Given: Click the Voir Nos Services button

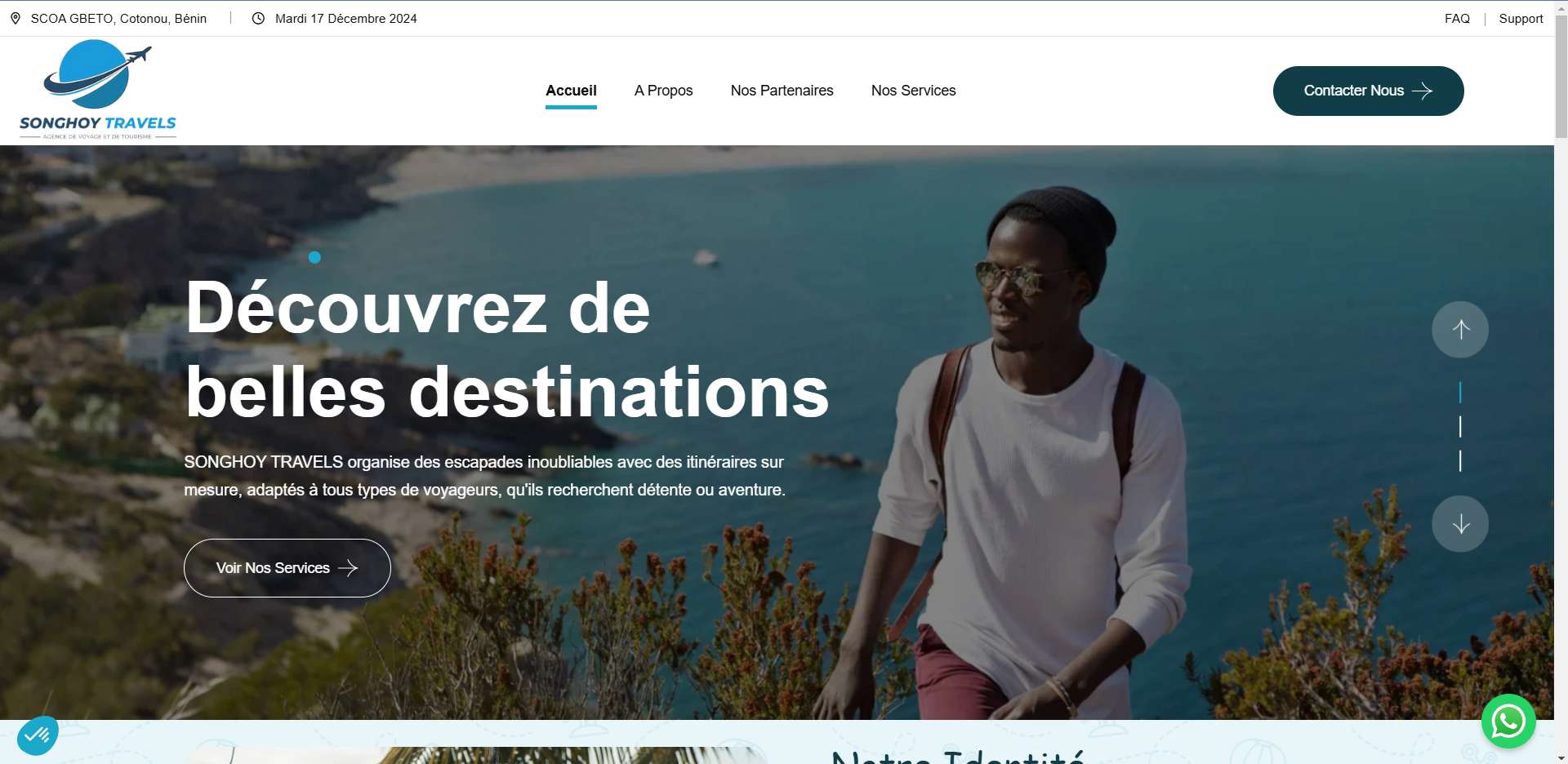Looking at the screenshot, I should (x=287, y=568).
